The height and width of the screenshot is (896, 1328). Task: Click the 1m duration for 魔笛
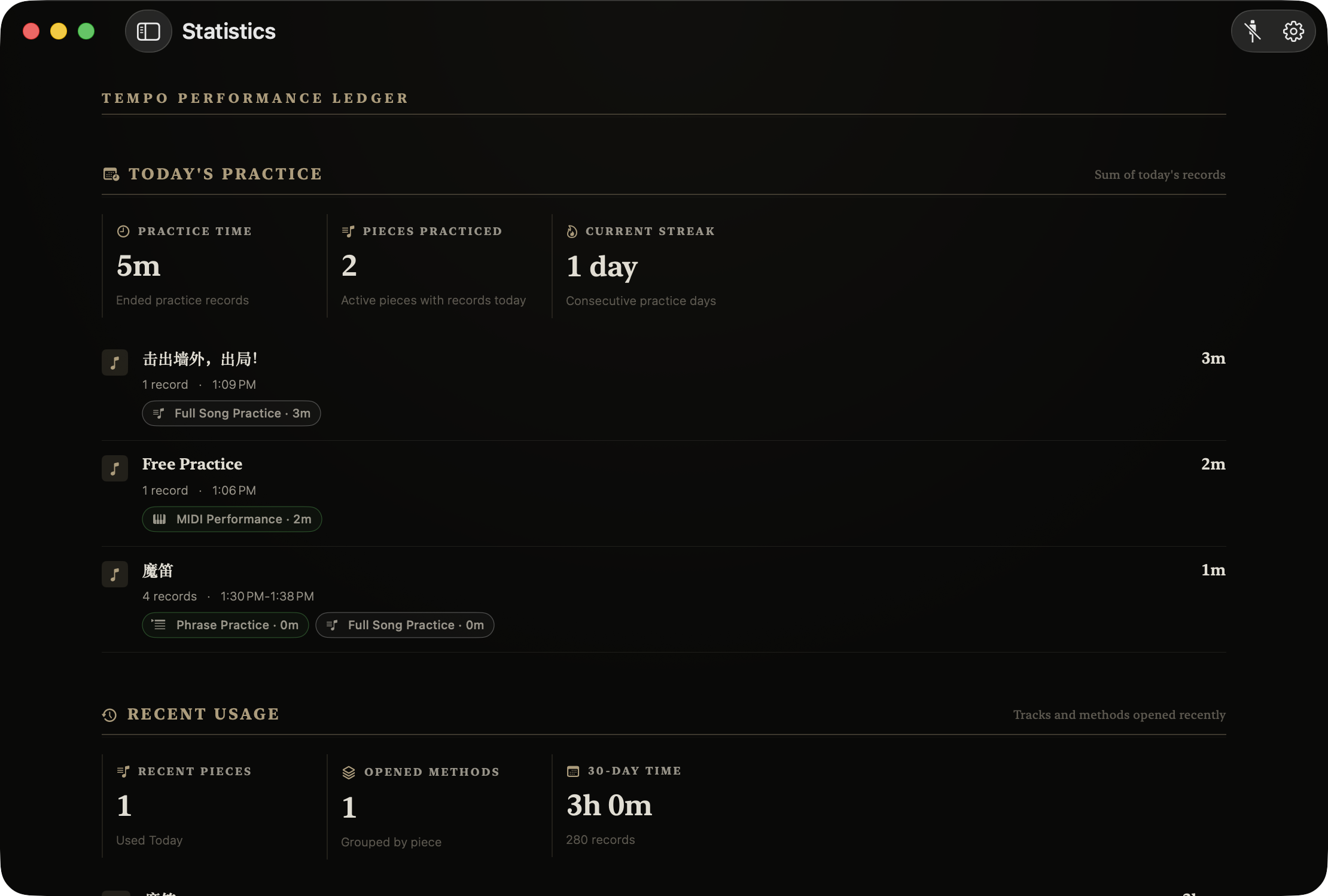[1213, 570]
